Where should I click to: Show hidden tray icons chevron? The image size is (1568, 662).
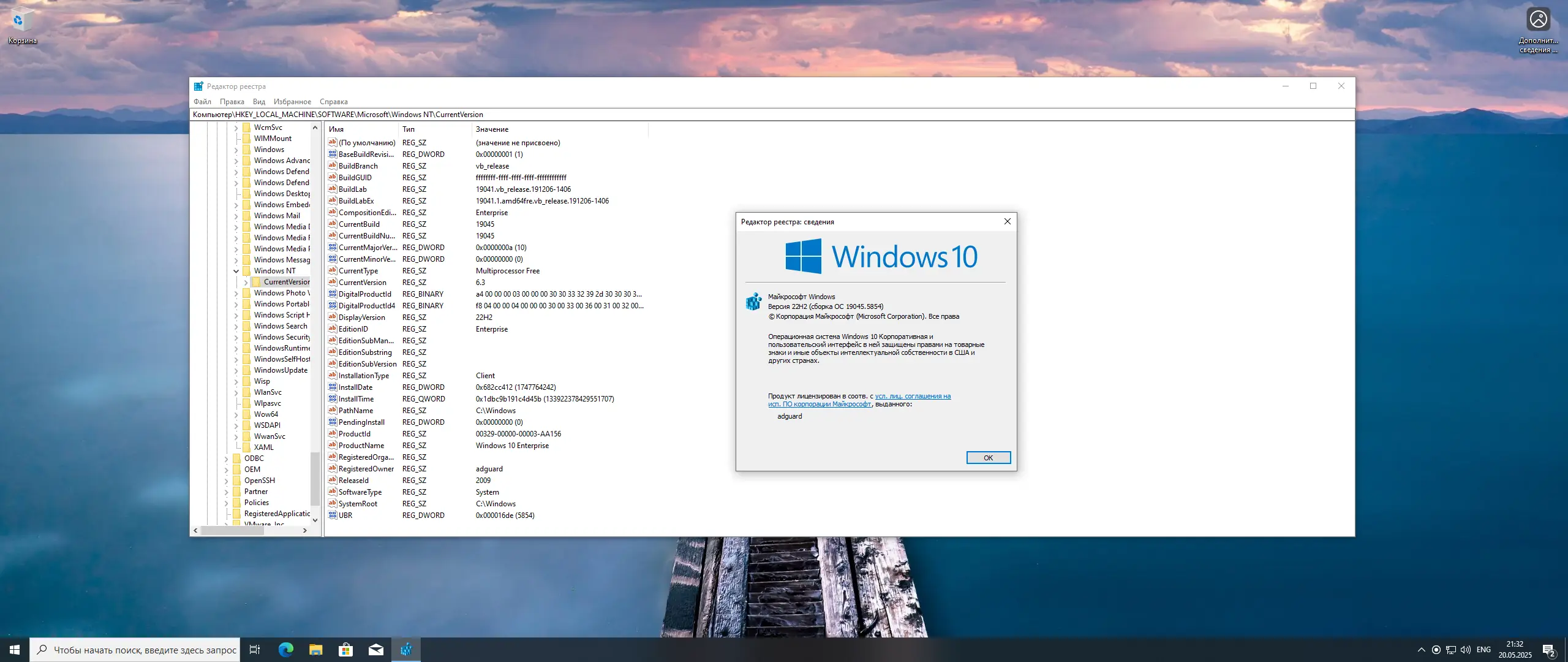[1421, 650]
